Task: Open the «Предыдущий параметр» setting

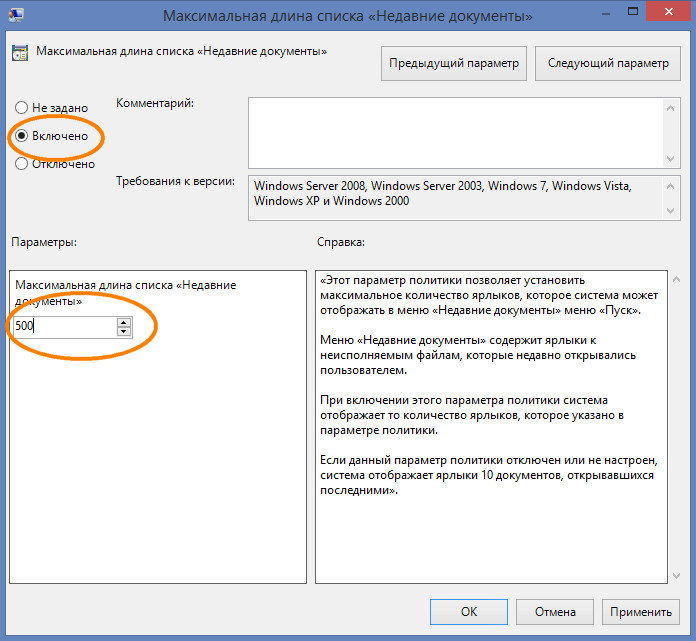Action: pyautogui.click(x=454, y=63)
